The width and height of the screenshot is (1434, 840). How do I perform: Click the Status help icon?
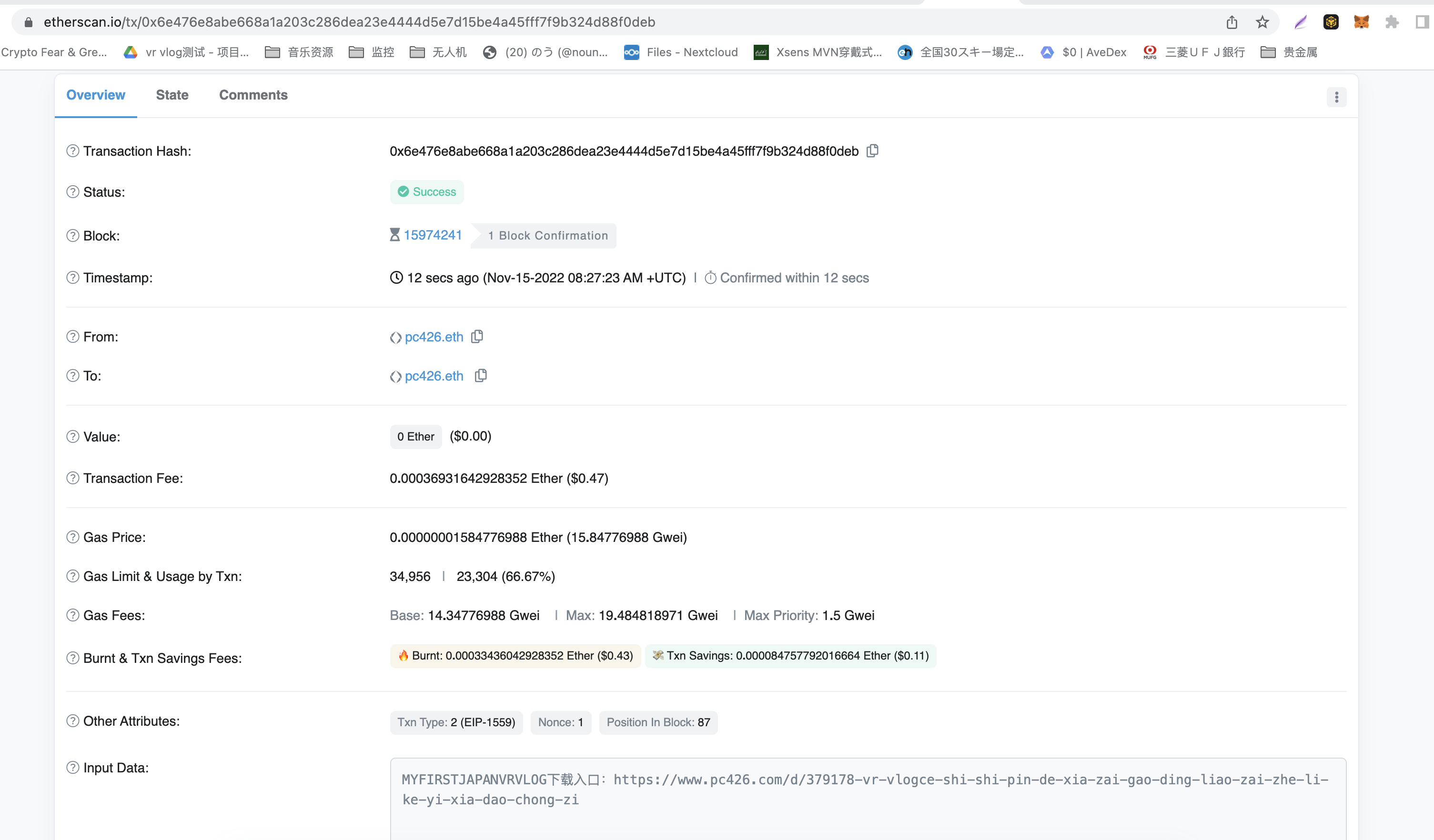(73, 191)
